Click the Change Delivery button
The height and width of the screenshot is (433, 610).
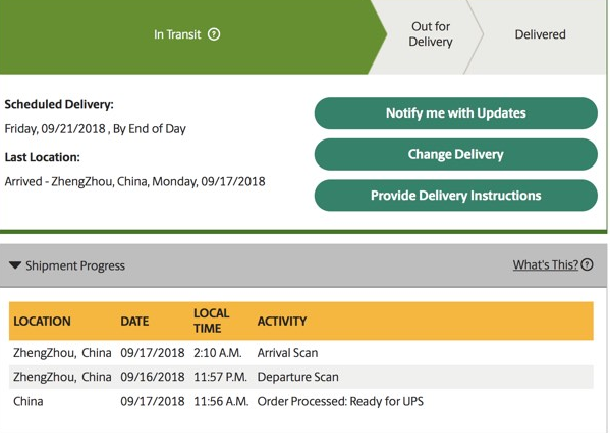pyautogui.click(x=456, y=154)
